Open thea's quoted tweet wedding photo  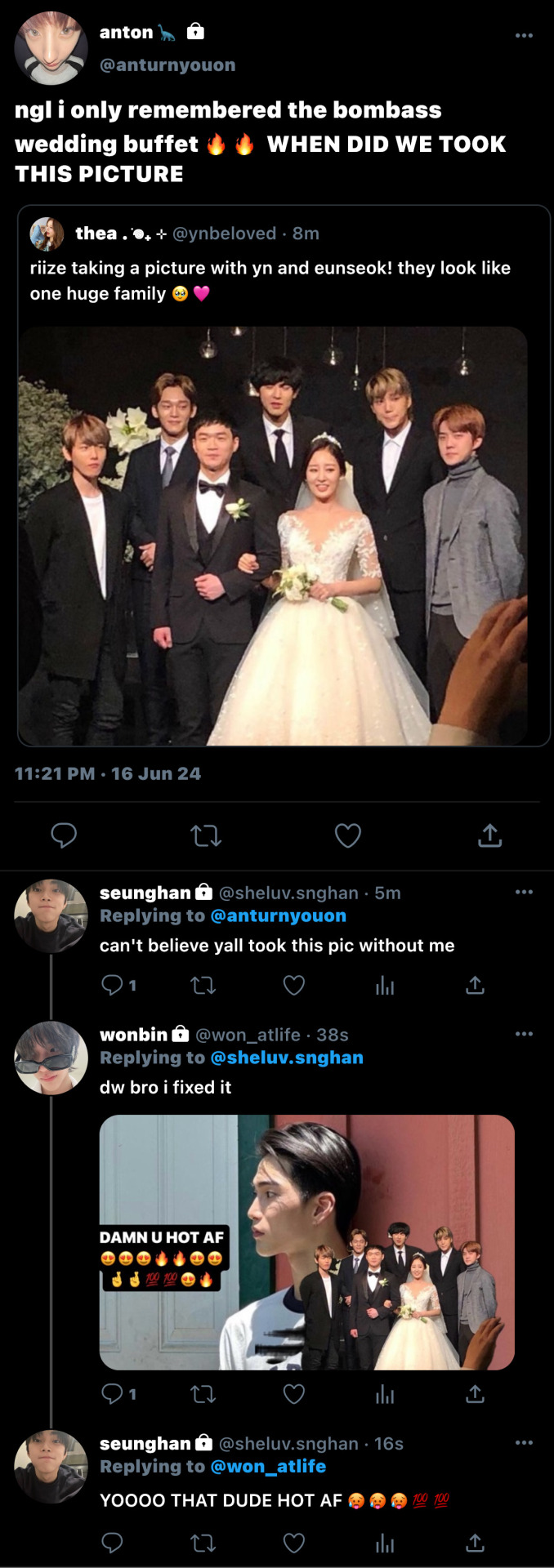pyautogui.click(x=273, y=536)
